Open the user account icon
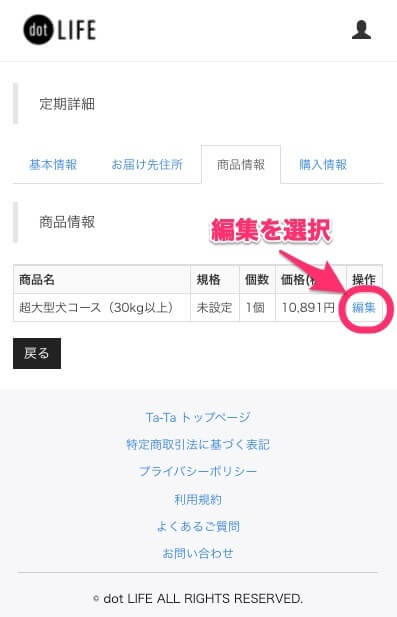Viewport: 397px width, 617px height. coord(361,30)
